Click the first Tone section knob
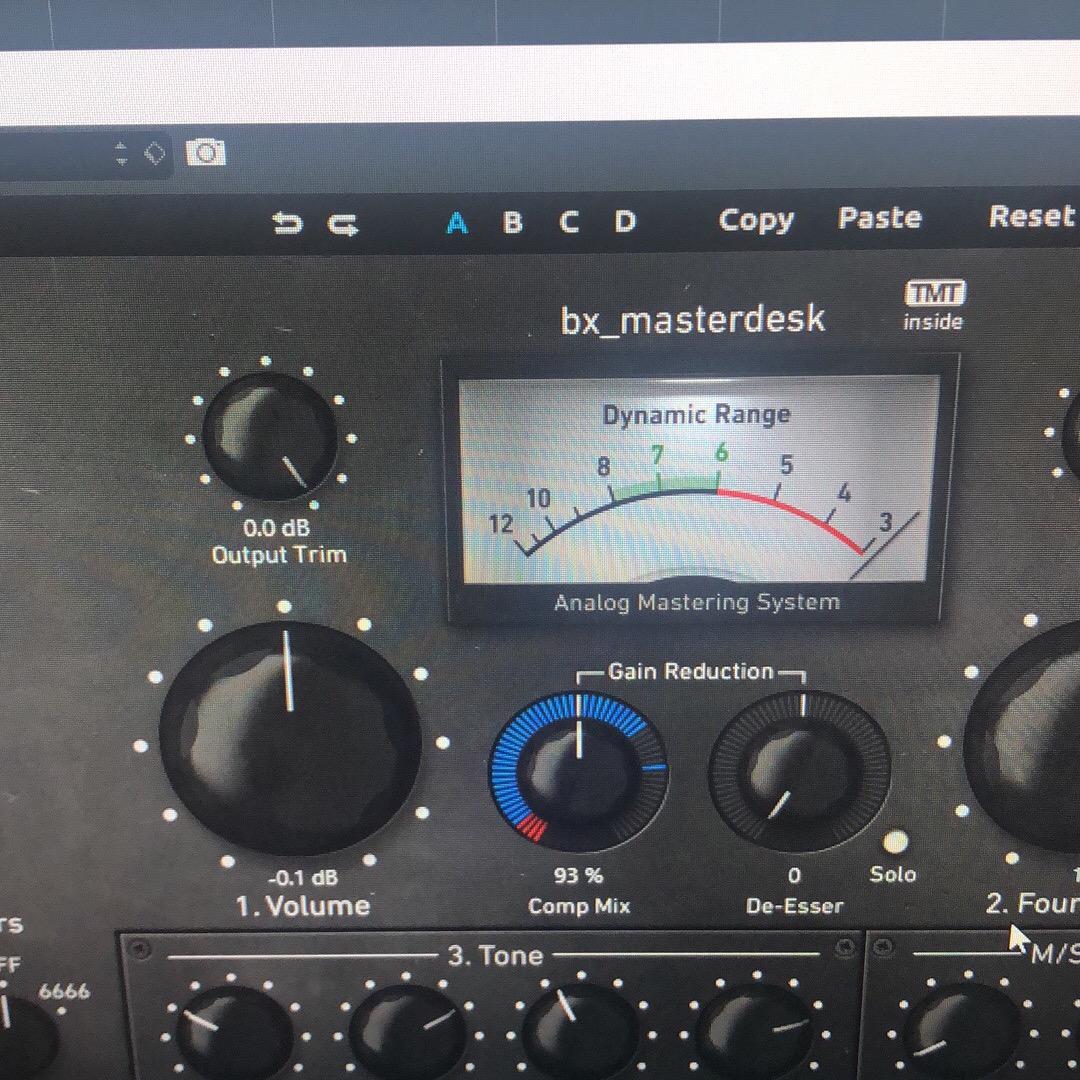This screenshot has height=1080, width=1080. point(233,1031)
